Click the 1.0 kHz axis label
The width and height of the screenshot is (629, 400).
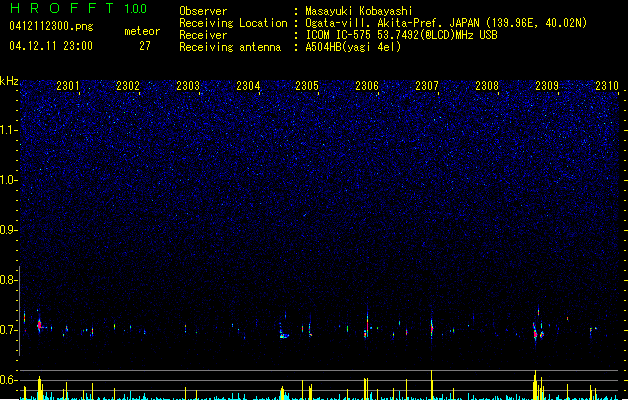click(x=9, y=180)
